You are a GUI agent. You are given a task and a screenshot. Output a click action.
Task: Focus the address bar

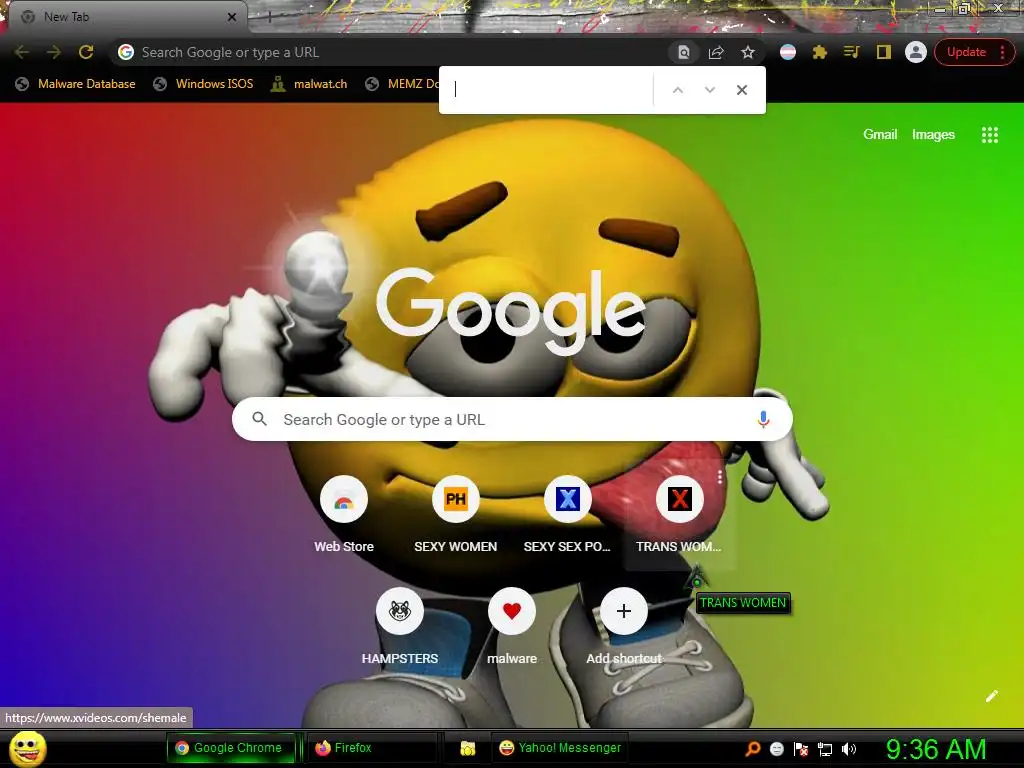[x=392, y=52]
